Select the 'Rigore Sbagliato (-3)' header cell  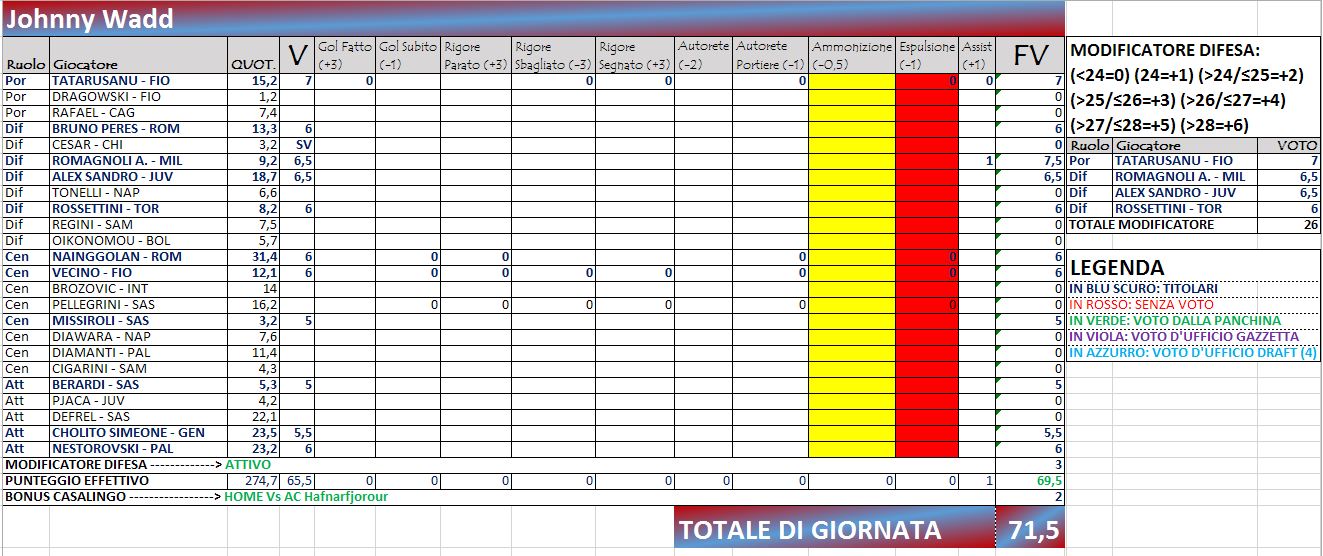click(x=553, y=55)
